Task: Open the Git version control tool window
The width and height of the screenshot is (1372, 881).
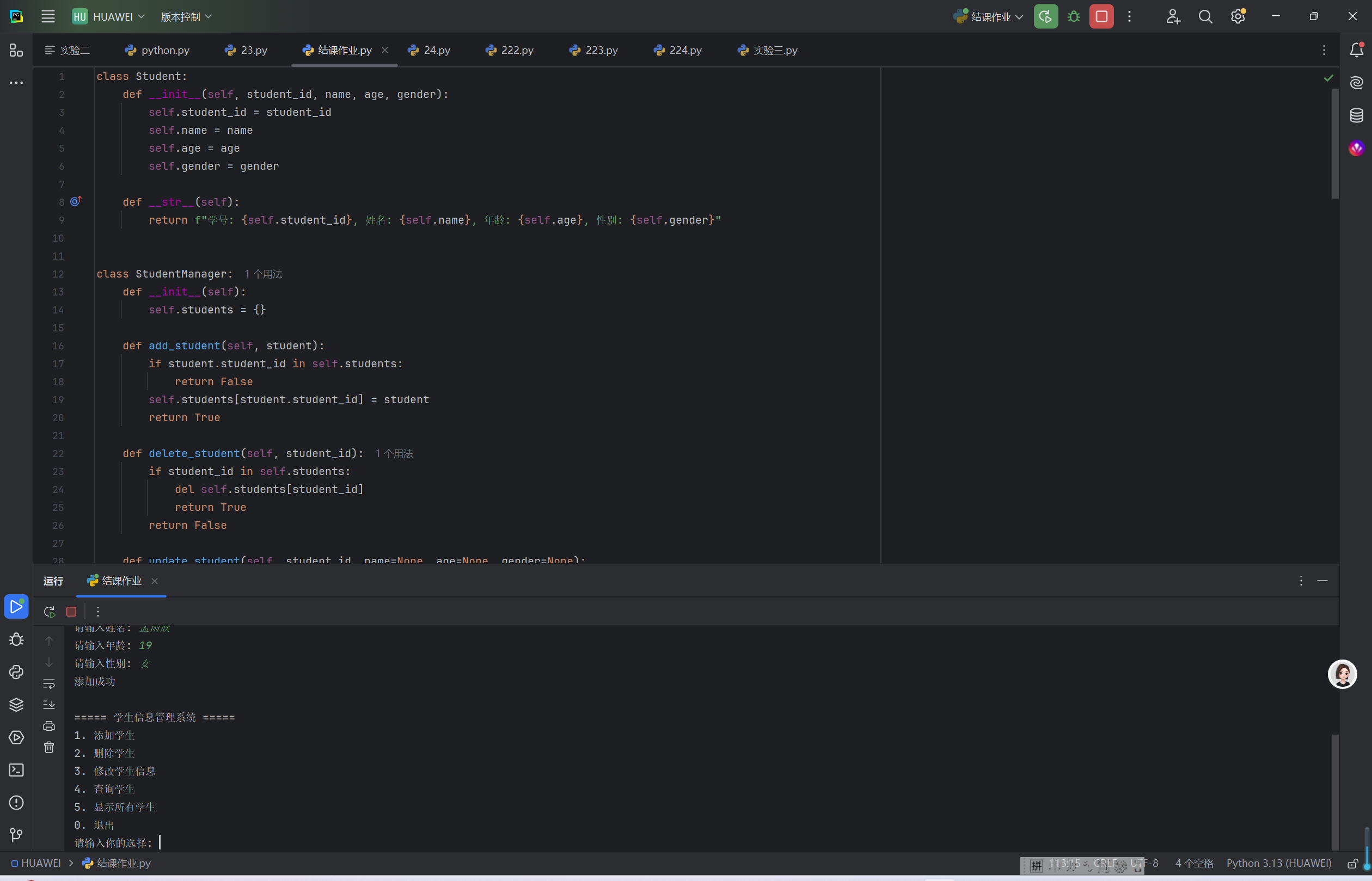Action: pyautogui.click(x=16, y=835)
